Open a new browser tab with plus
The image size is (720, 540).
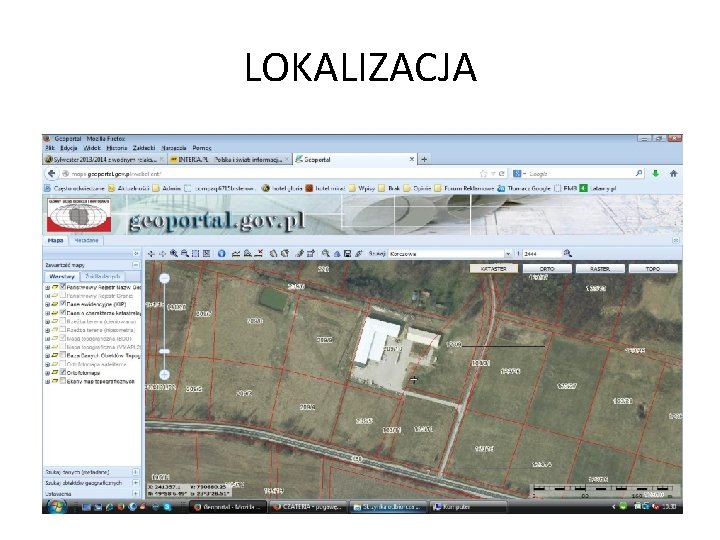[x=424, y=159]
